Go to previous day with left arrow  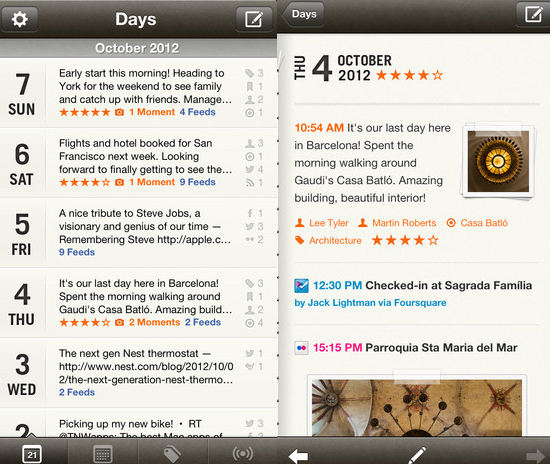(x=298, y=456)
